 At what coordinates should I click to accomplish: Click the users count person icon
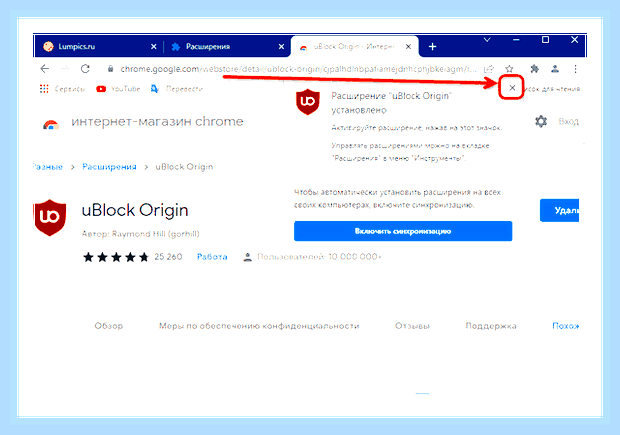(248, 257)
